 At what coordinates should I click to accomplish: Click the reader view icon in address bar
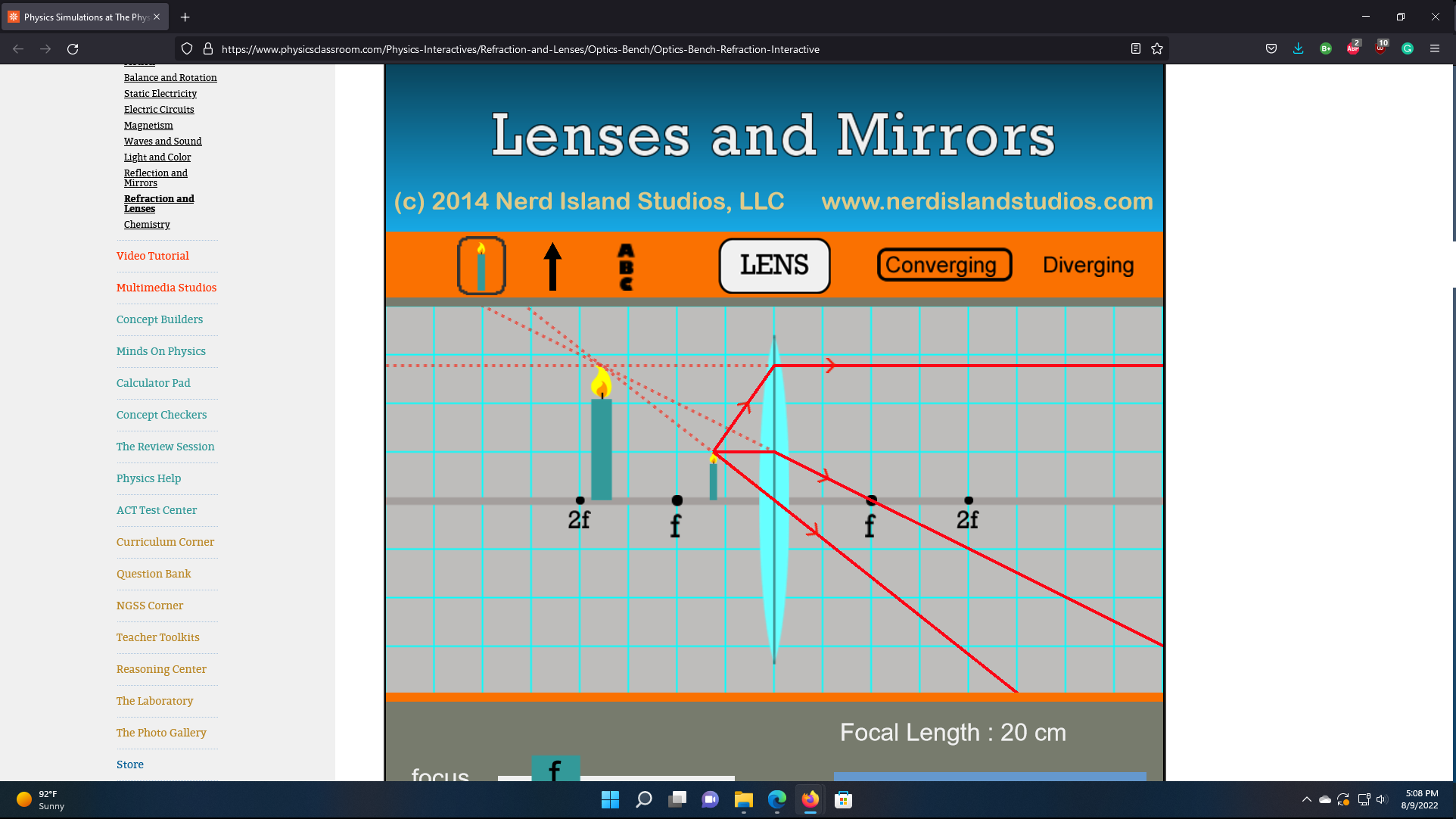point(1135,48)
